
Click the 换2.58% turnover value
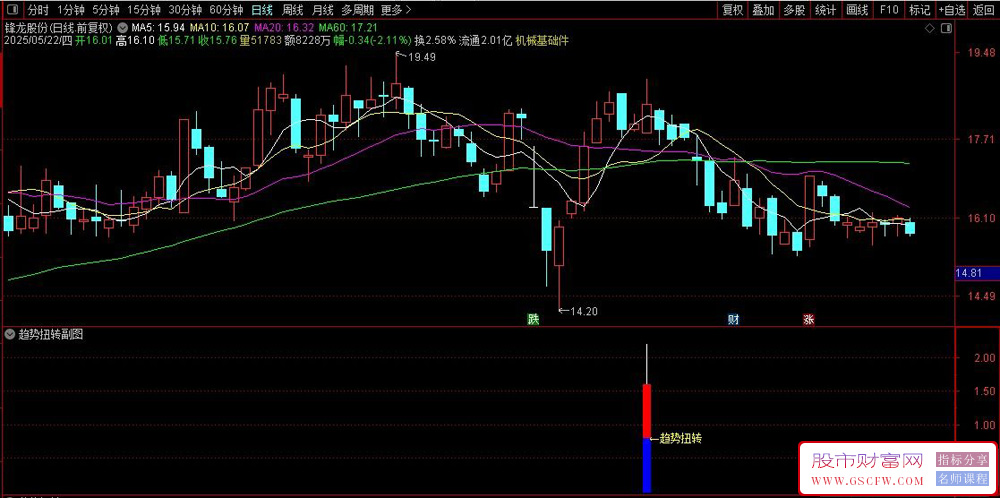coord(435,40)
